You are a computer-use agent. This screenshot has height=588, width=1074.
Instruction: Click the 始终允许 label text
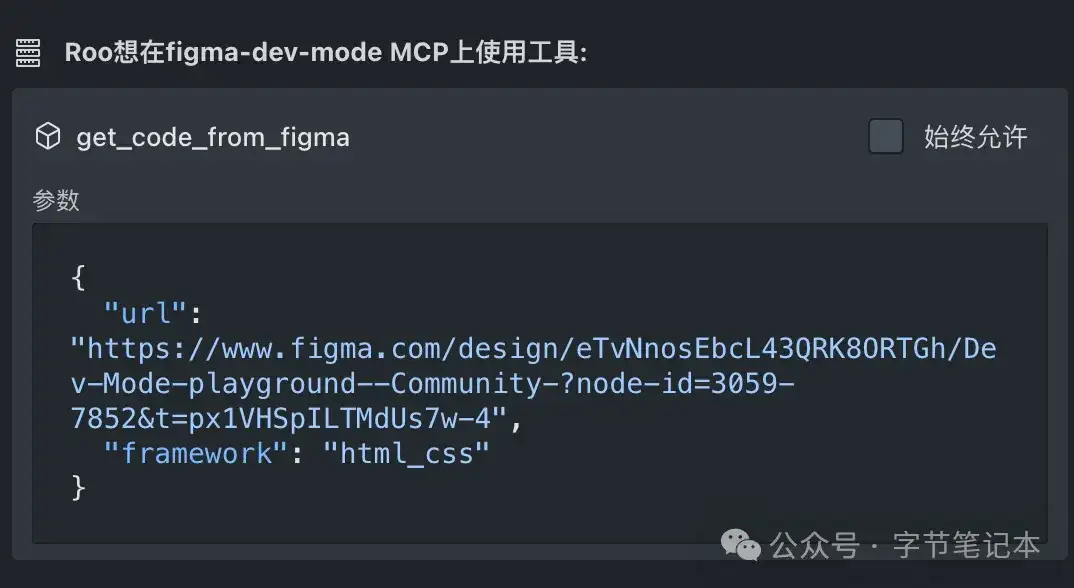975,137
